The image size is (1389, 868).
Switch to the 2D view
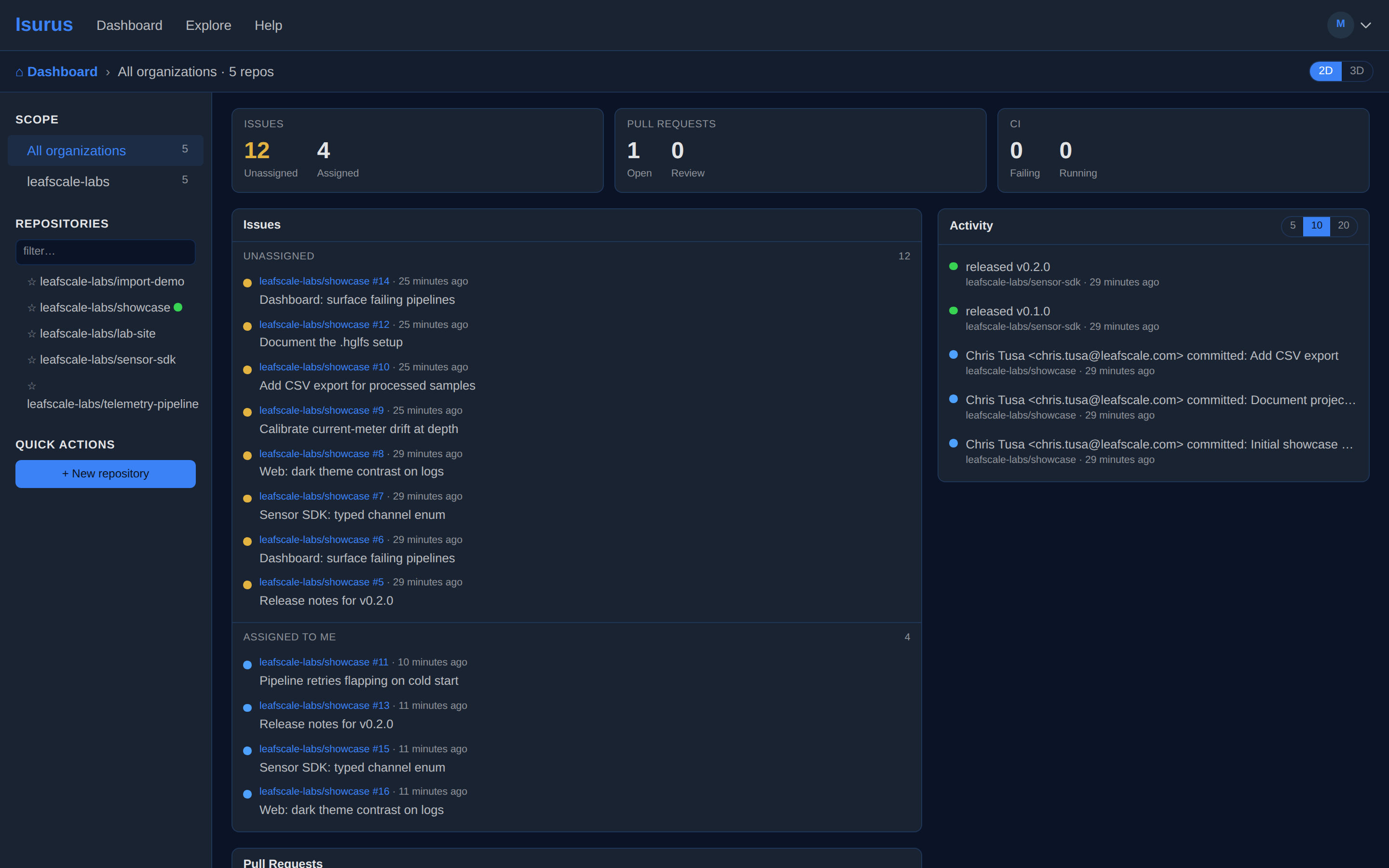1325,71
